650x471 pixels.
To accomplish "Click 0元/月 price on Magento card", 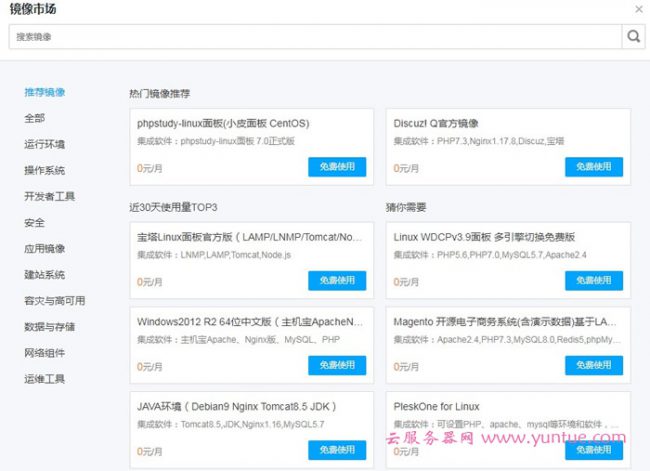I will point(406,367).
